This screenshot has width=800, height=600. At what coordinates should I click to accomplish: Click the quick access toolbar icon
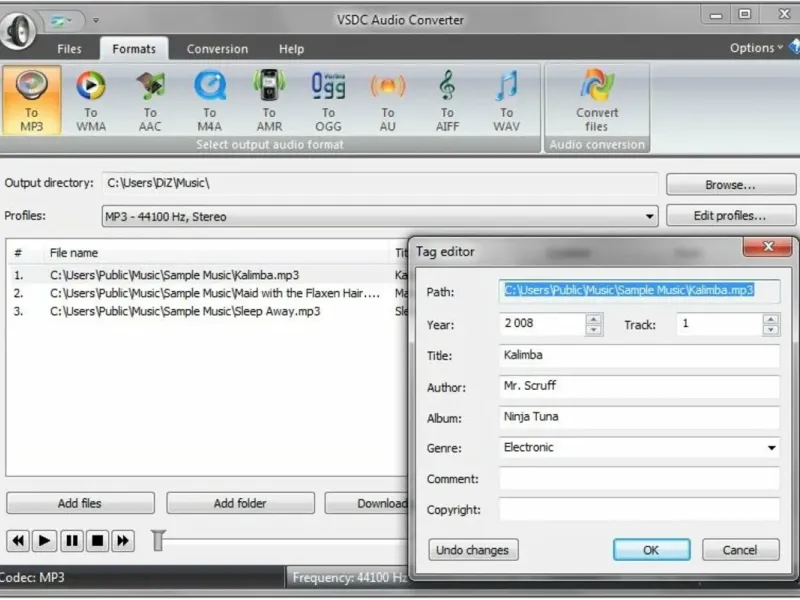62,21
